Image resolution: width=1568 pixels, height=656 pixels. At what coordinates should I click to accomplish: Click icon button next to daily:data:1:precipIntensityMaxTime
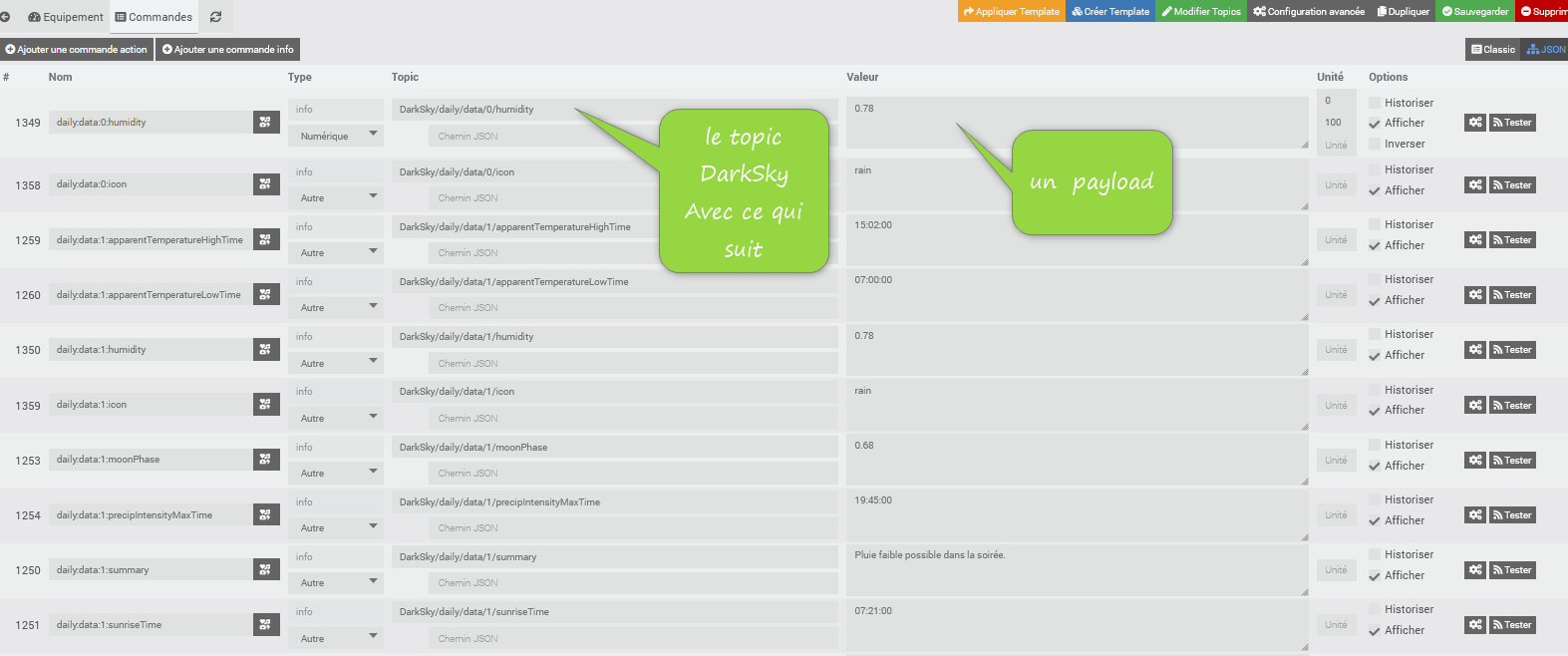(x=266, y=515)
